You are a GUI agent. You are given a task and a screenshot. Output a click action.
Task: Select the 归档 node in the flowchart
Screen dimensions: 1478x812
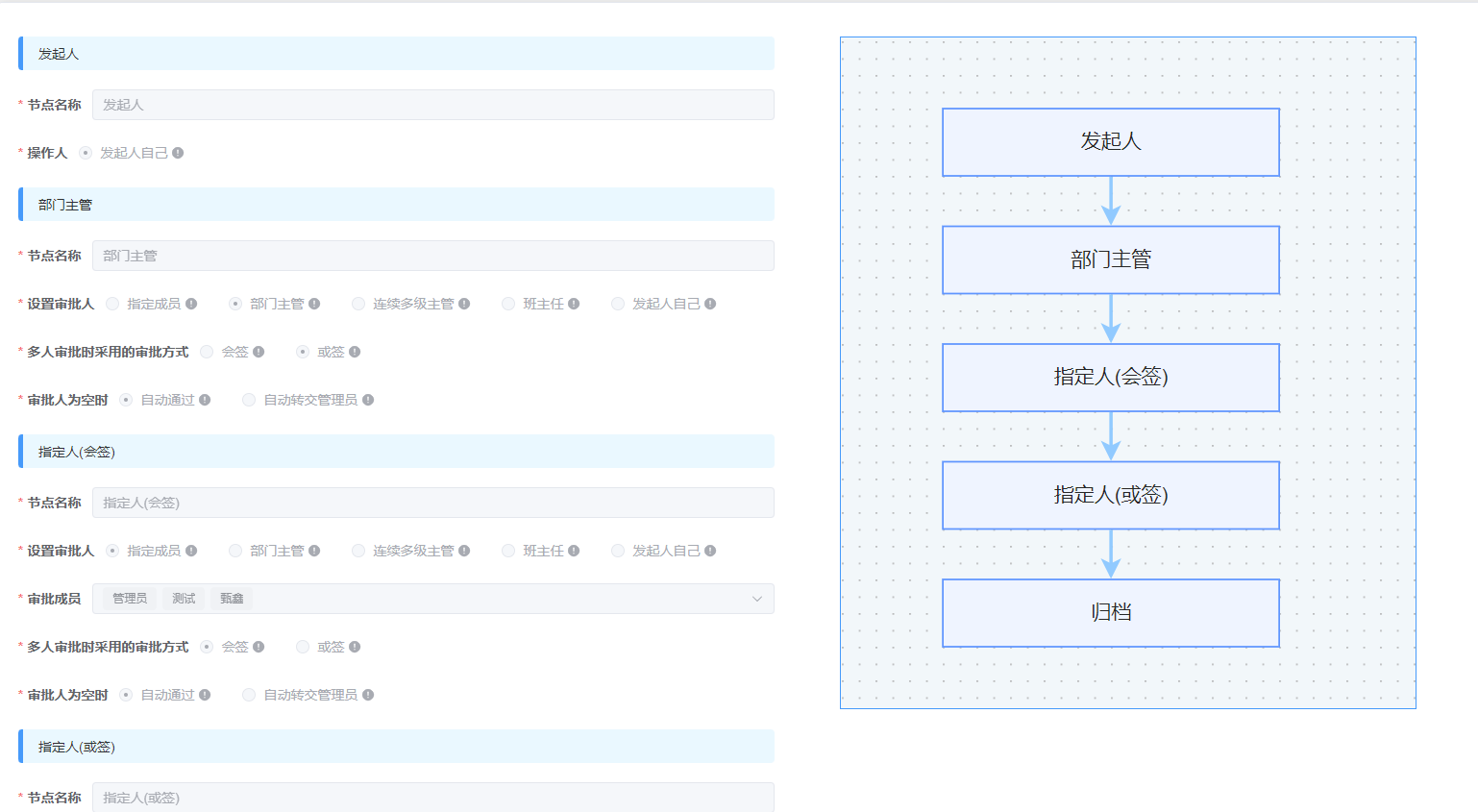(x=1110, y=613)
